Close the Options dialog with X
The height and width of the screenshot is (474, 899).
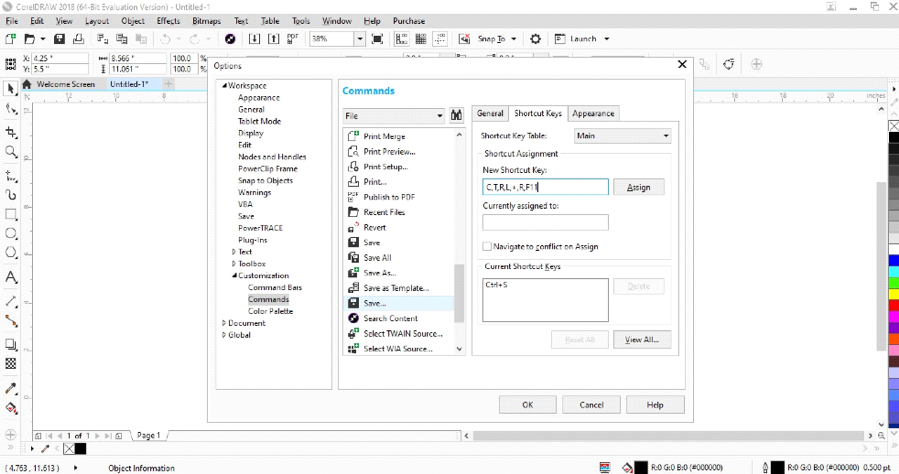(x=682, y=64)
